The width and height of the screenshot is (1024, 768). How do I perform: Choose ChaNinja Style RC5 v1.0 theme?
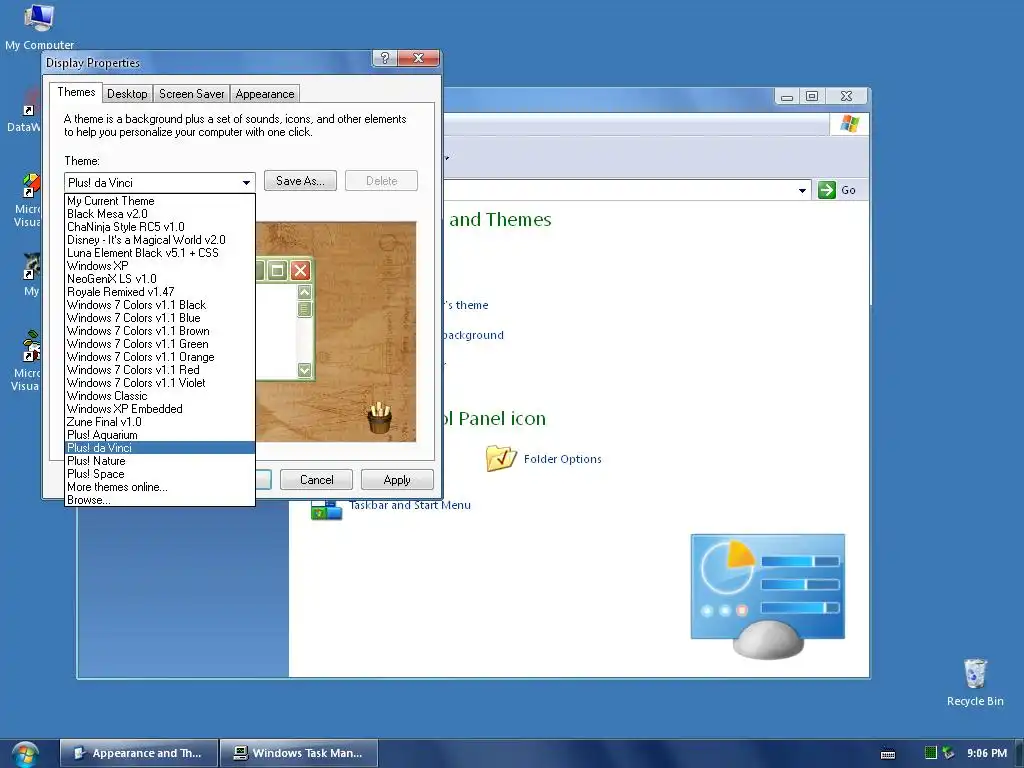pos(160,227)
